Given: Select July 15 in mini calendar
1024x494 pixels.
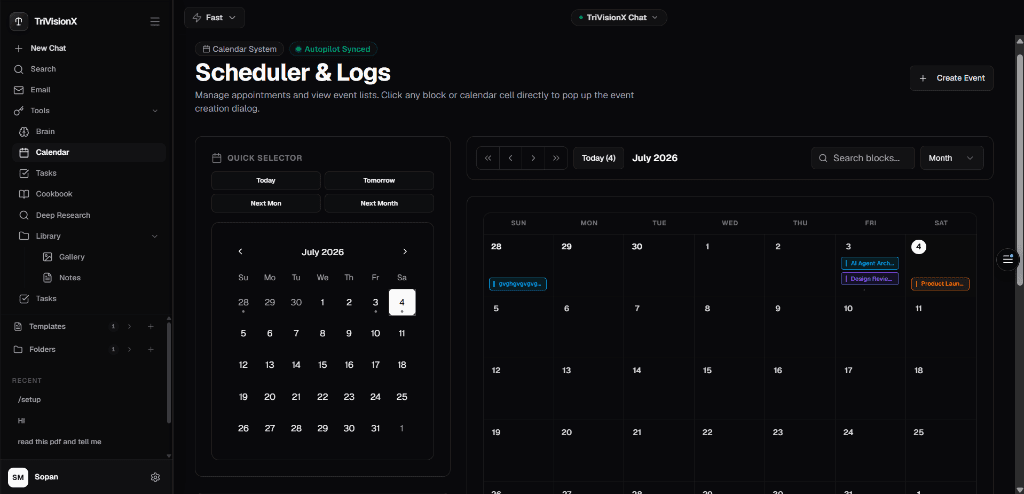Looking at the screenshot, I should click(x=323, y=365).
